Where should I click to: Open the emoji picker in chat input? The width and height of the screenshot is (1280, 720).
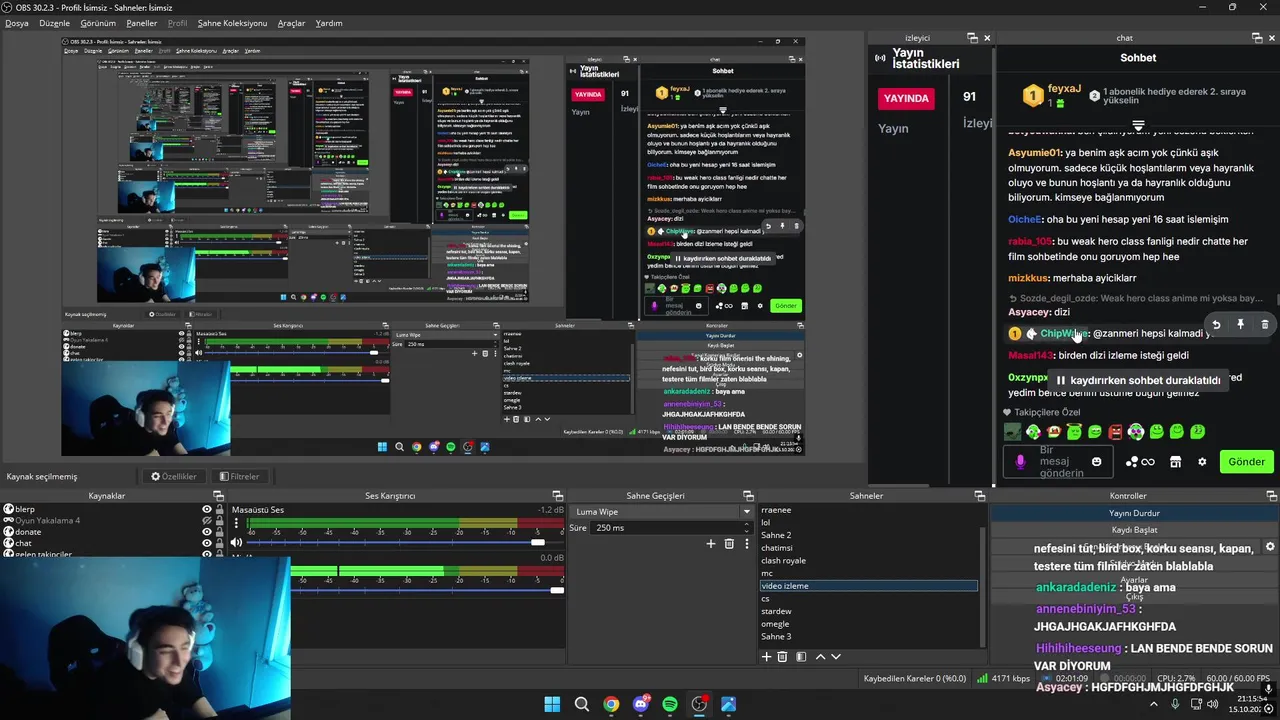pyautogui.click(x=1097, y=462)
